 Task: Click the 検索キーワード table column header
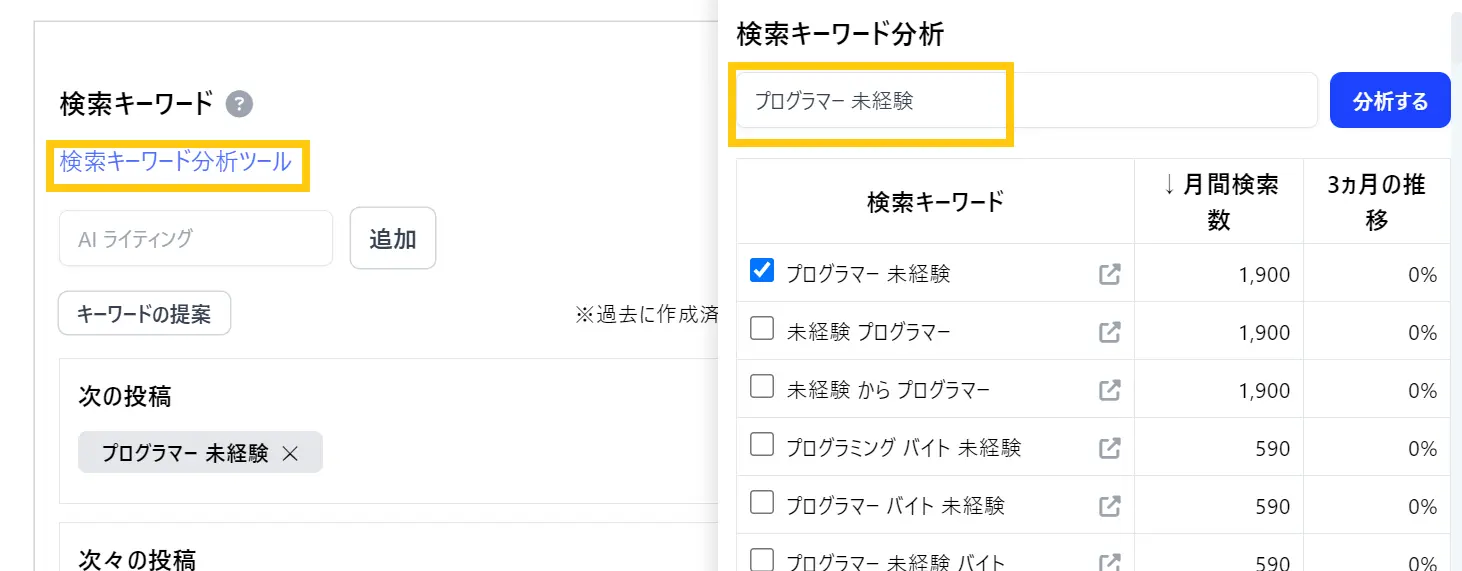(x=935, y=202)
